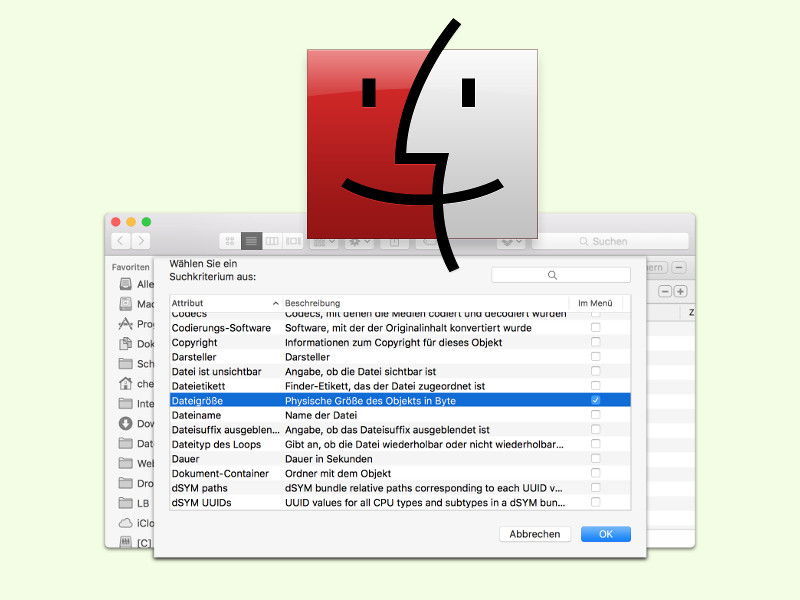This screenshot has width=800, height=600.
Task: Tick the dSYM UUIDs checkbox
Action: pos(595,502)
